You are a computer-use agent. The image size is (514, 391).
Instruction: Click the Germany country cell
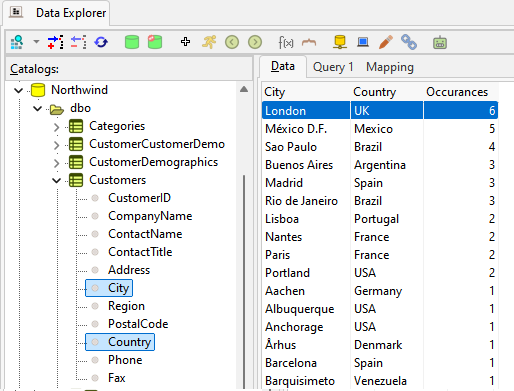click(x=387, y=291)
